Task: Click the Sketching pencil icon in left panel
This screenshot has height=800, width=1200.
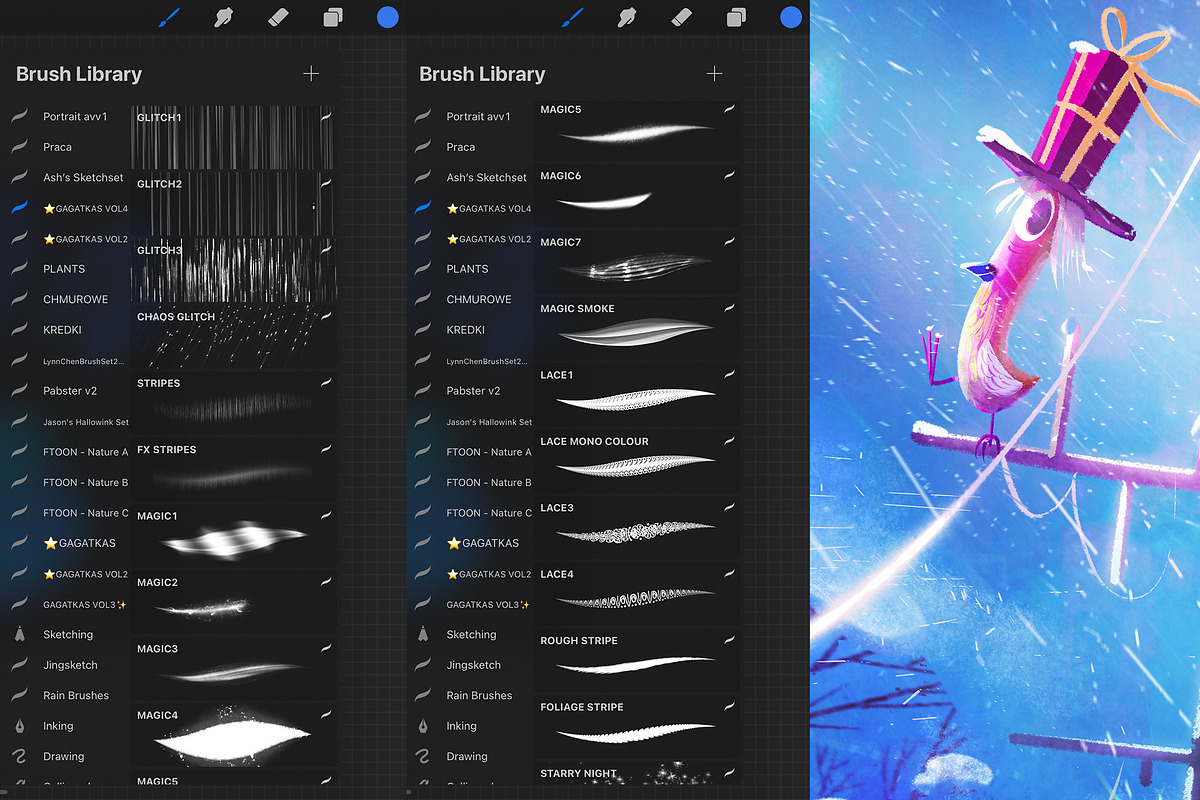Action: coord(19,634)
